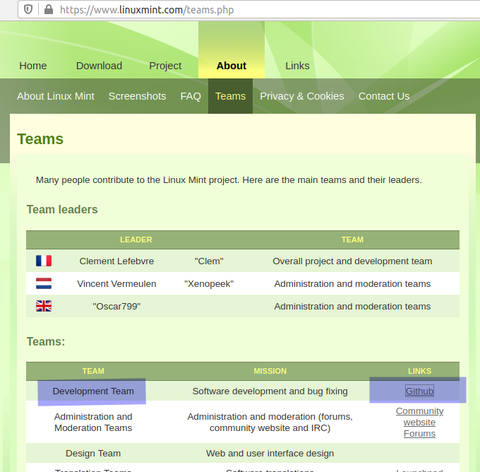The image size is (480, 472).
Task: Select the "Clem" nickname cell
Action: click(209, 261)
